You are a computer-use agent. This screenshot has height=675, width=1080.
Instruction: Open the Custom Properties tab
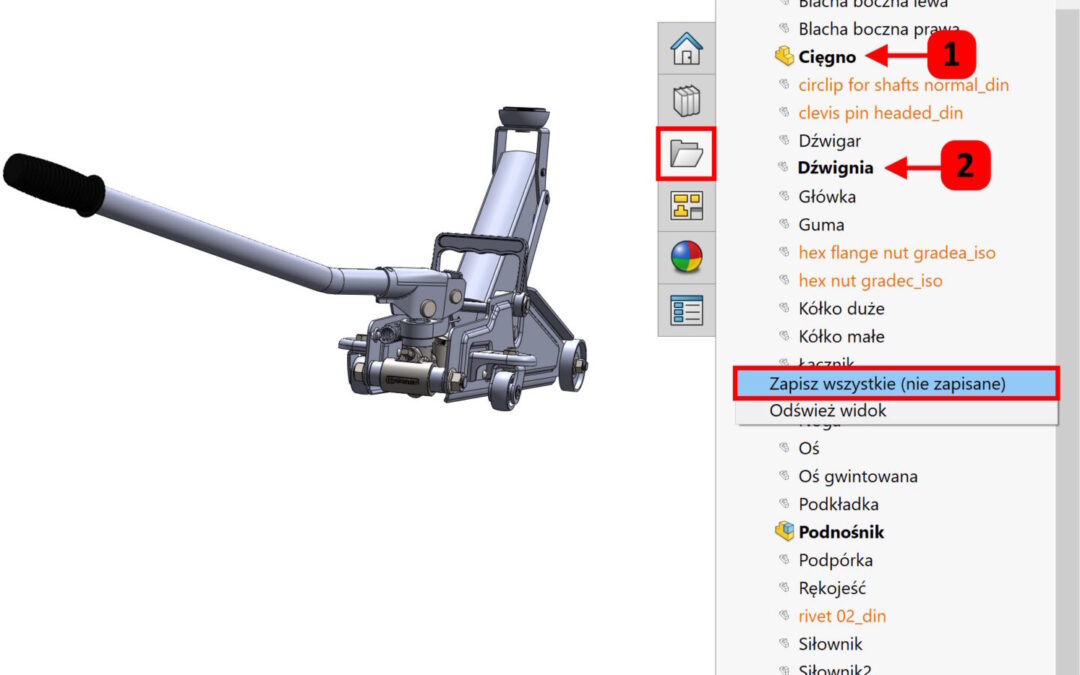point(686,310)
